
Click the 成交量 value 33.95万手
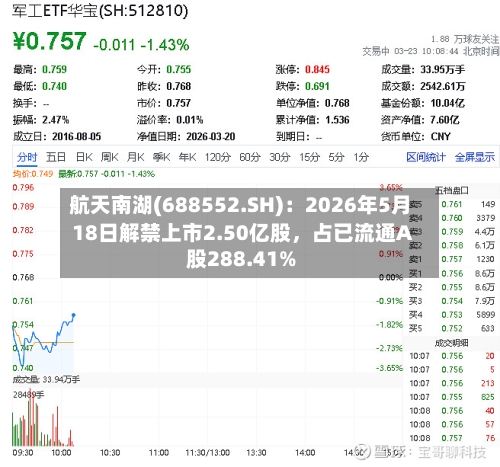coord(442,69)
